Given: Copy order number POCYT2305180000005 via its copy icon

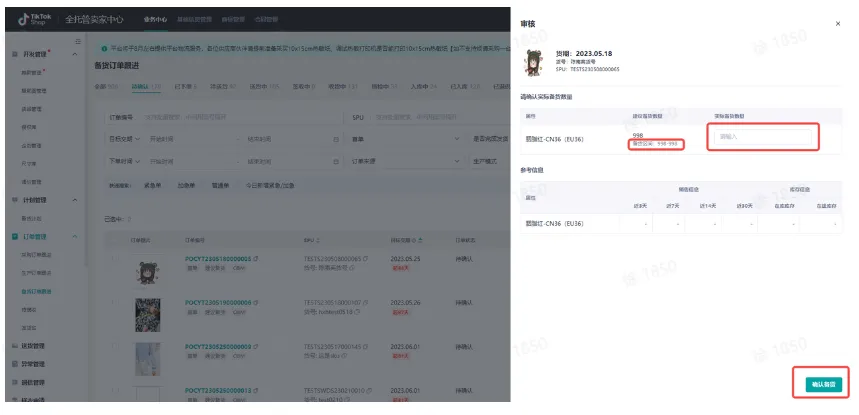Looking at the screenshot, I should (256, 258).
